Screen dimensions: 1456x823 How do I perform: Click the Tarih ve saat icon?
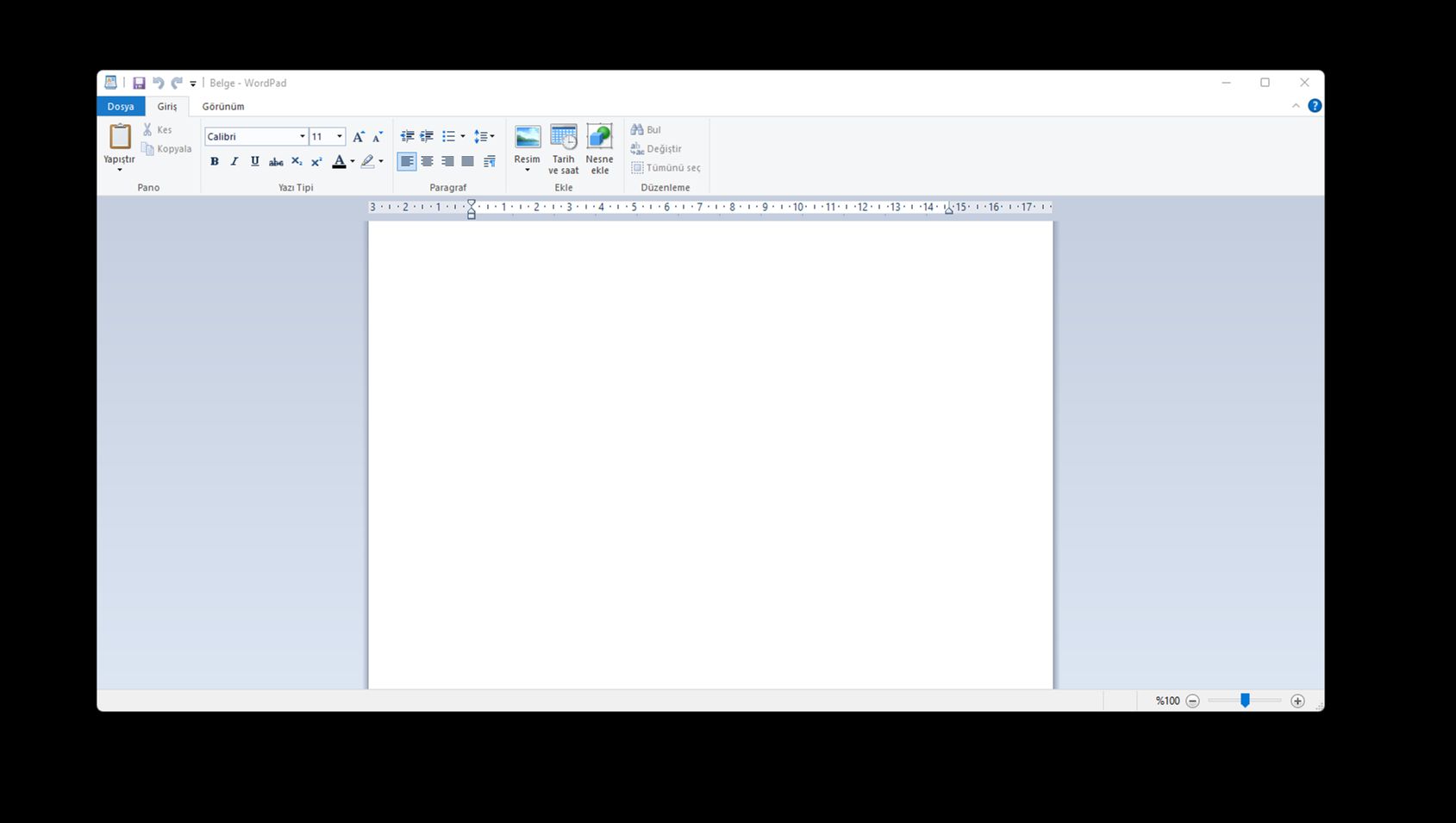(x=563, y=137)
